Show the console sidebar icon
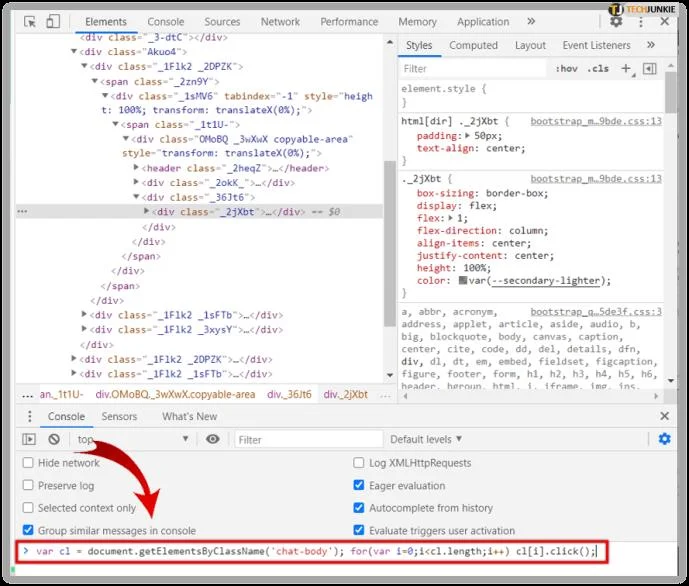Screen dimensions: 689x586 [x=29, y=439]
